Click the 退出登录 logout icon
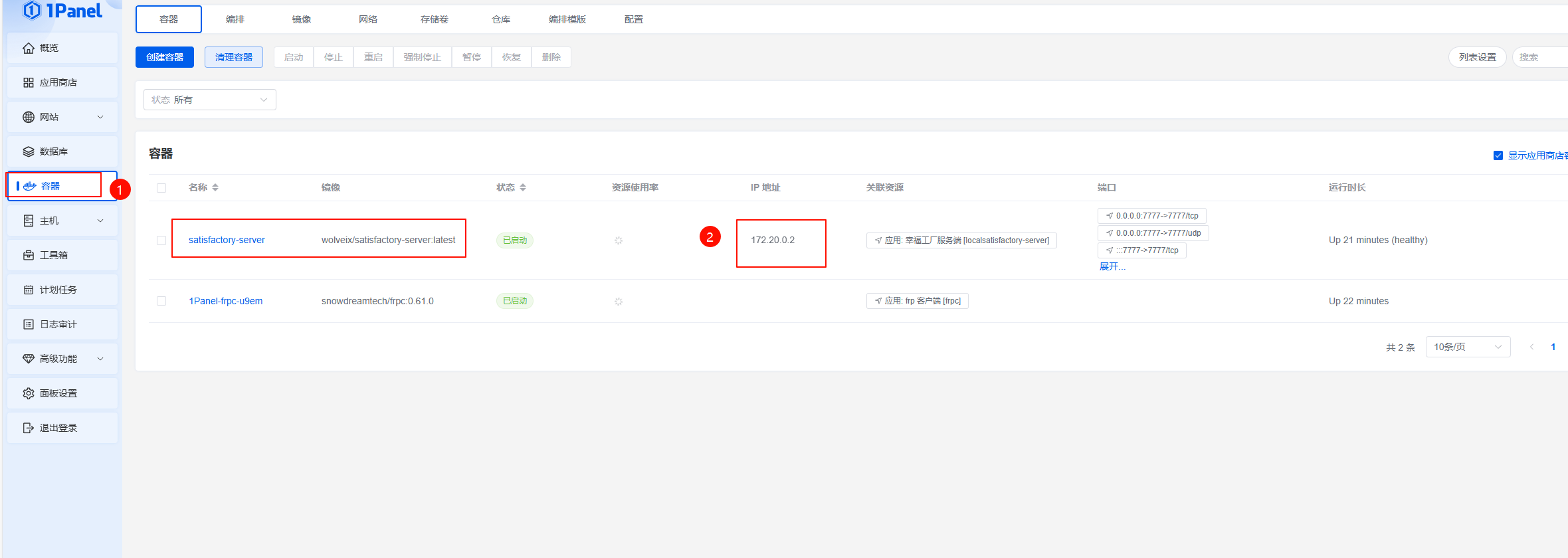This screenshot has width=1568, height=558. (x=29, y=428)
